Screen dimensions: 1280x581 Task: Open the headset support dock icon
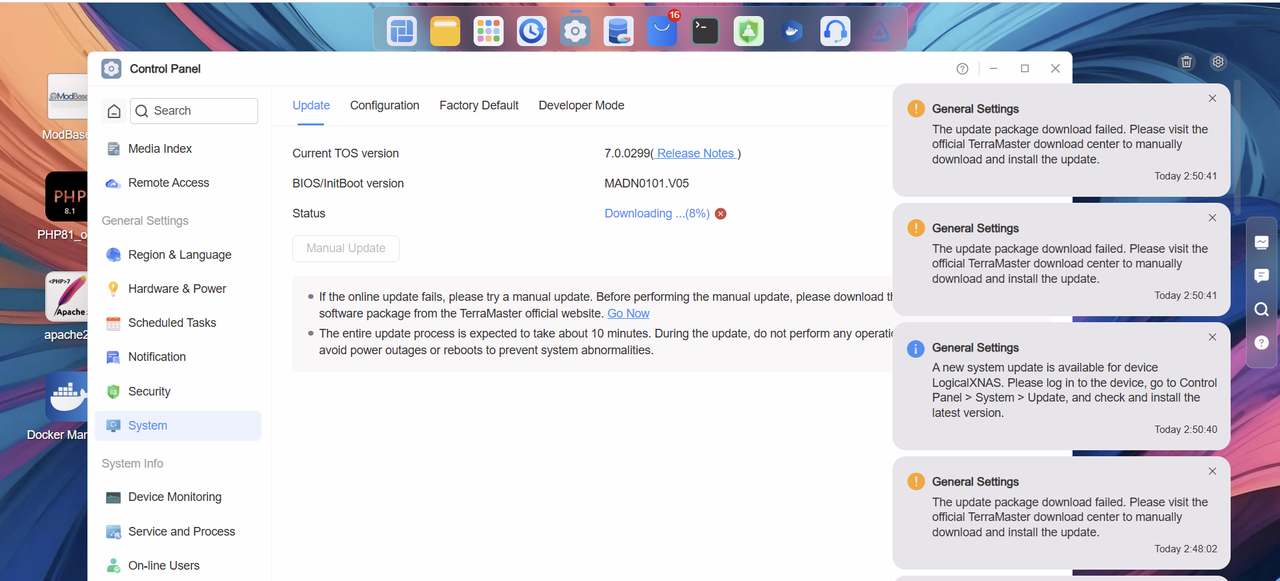pos(835,31)
